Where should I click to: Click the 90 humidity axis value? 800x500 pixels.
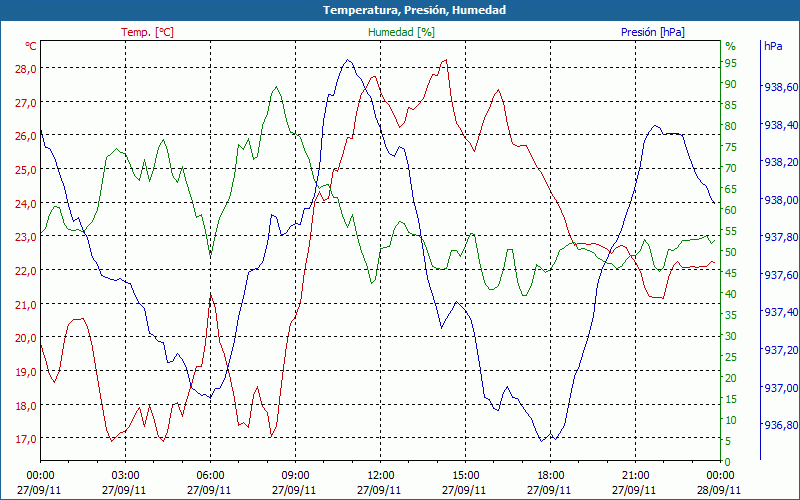pyautogui.click(x=731, y=84)
